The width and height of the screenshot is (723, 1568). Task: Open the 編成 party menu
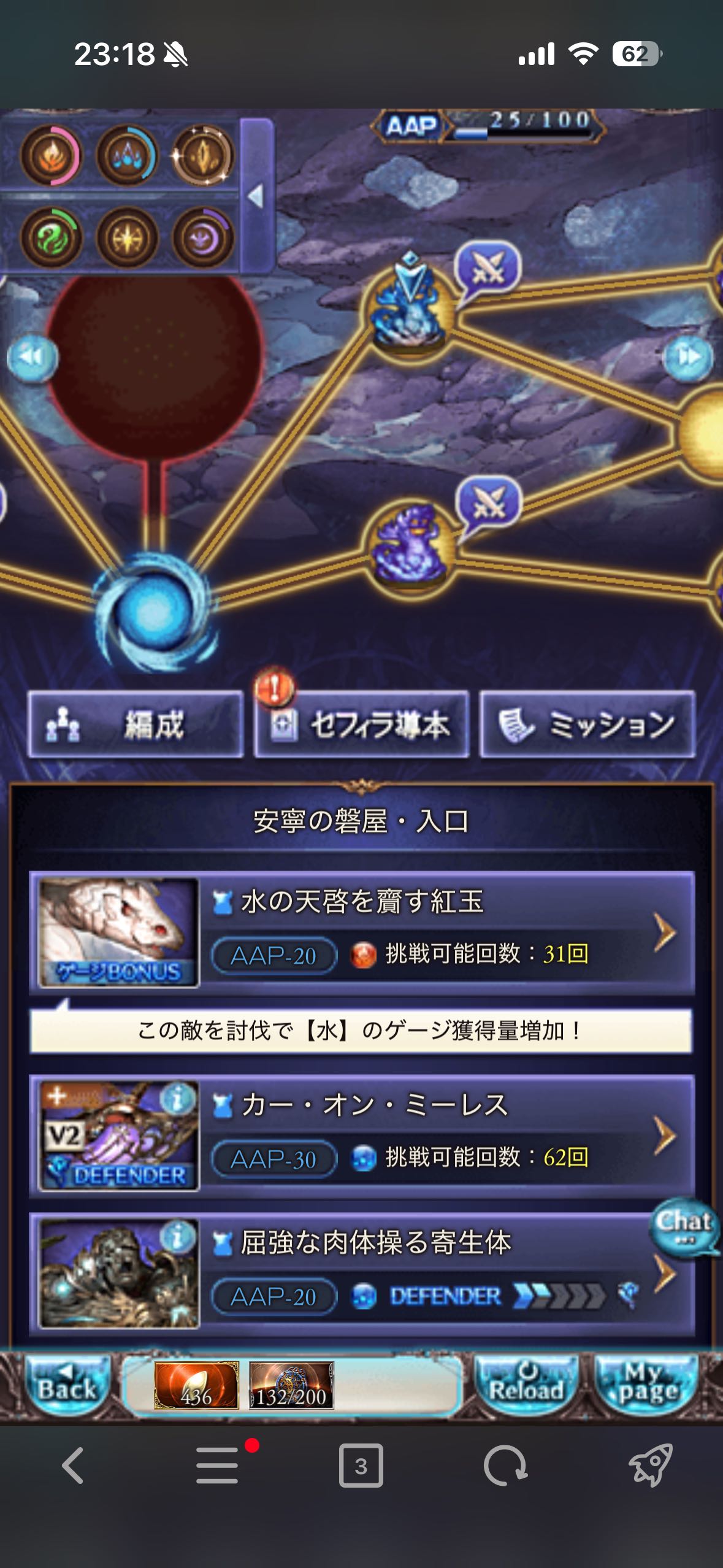[x=136, y=724]
